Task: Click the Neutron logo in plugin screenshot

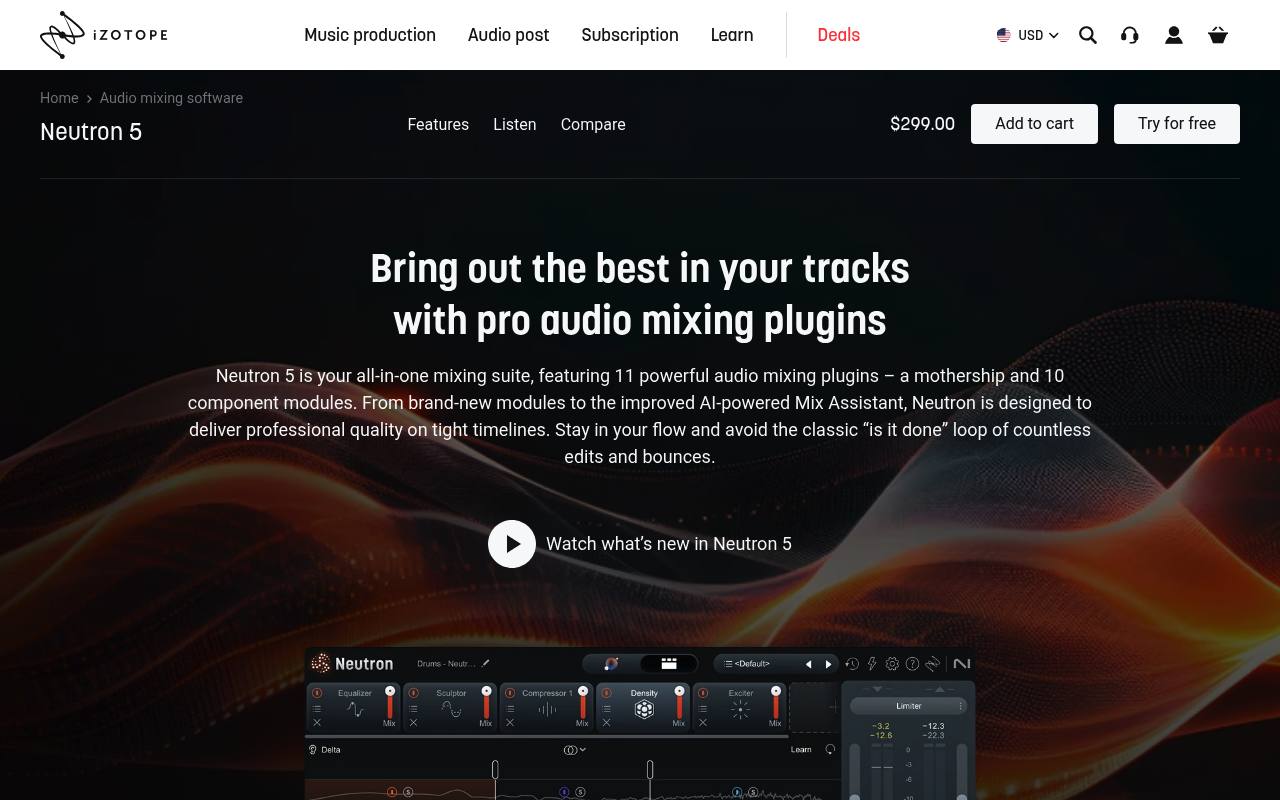Action: click(352, 663)
